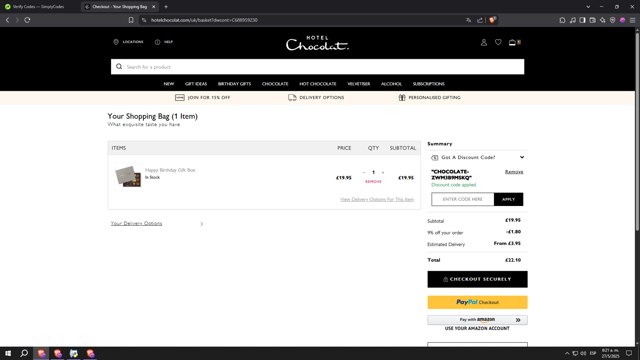Open the Alcohol menu
Viewport: 640px width, 360px height.
[391, 84]
